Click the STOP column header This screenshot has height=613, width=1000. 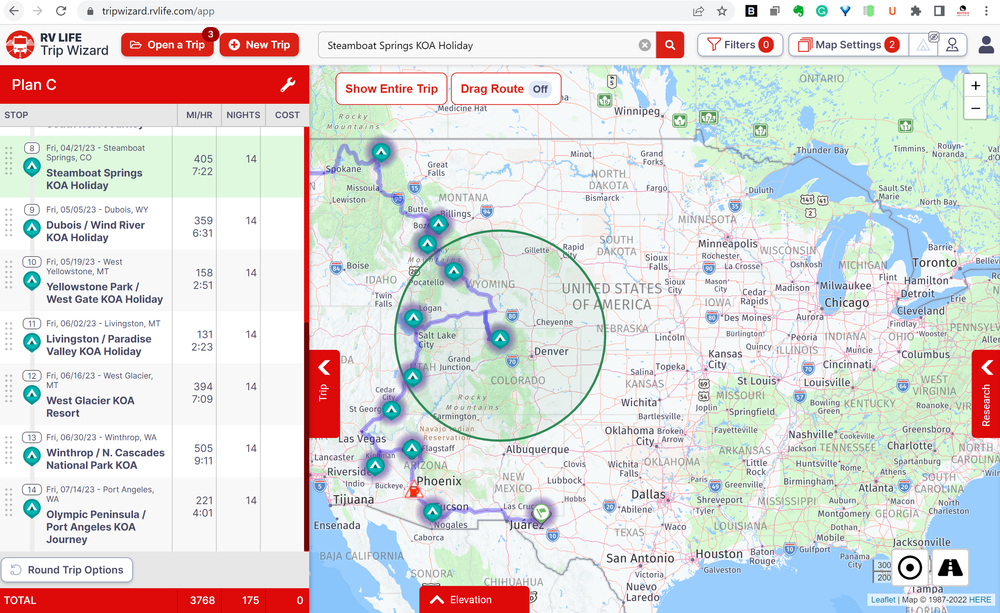coord(17,115)
